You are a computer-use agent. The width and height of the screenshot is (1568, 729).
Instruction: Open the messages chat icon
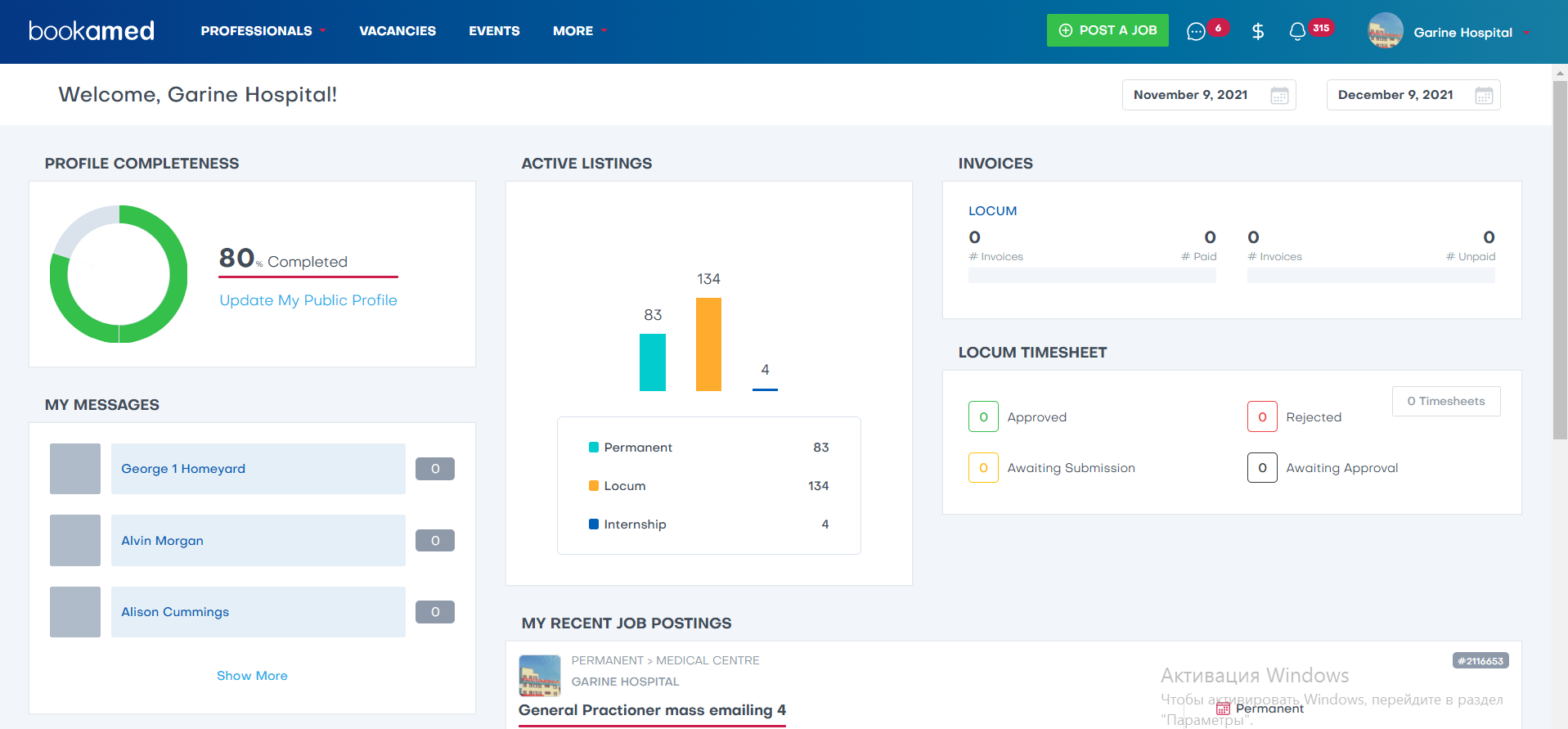pos(1196,31)
